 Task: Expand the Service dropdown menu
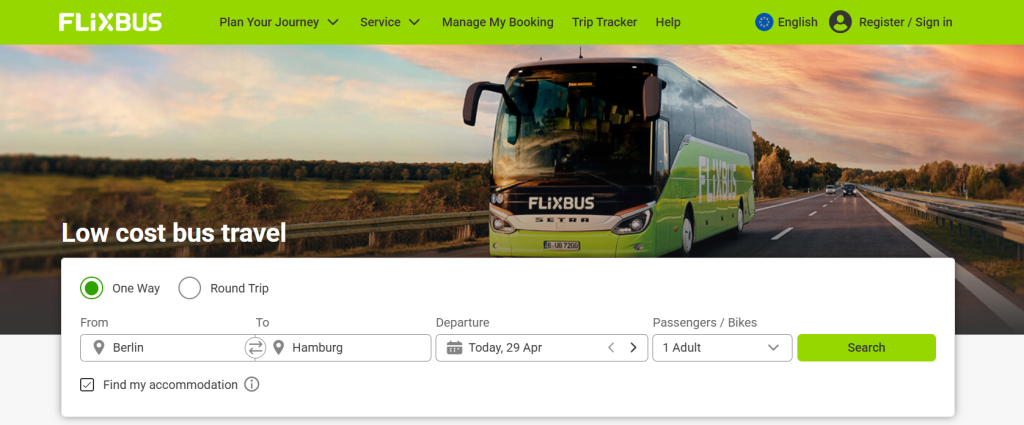[391, 22]
